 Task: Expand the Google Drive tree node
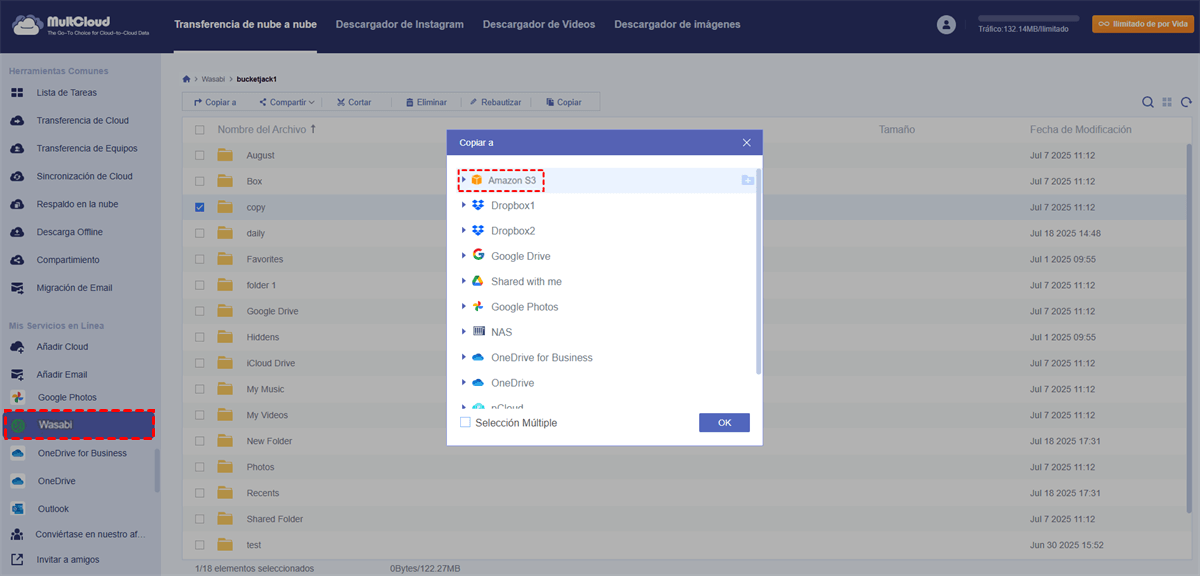[x=464, y=256]
